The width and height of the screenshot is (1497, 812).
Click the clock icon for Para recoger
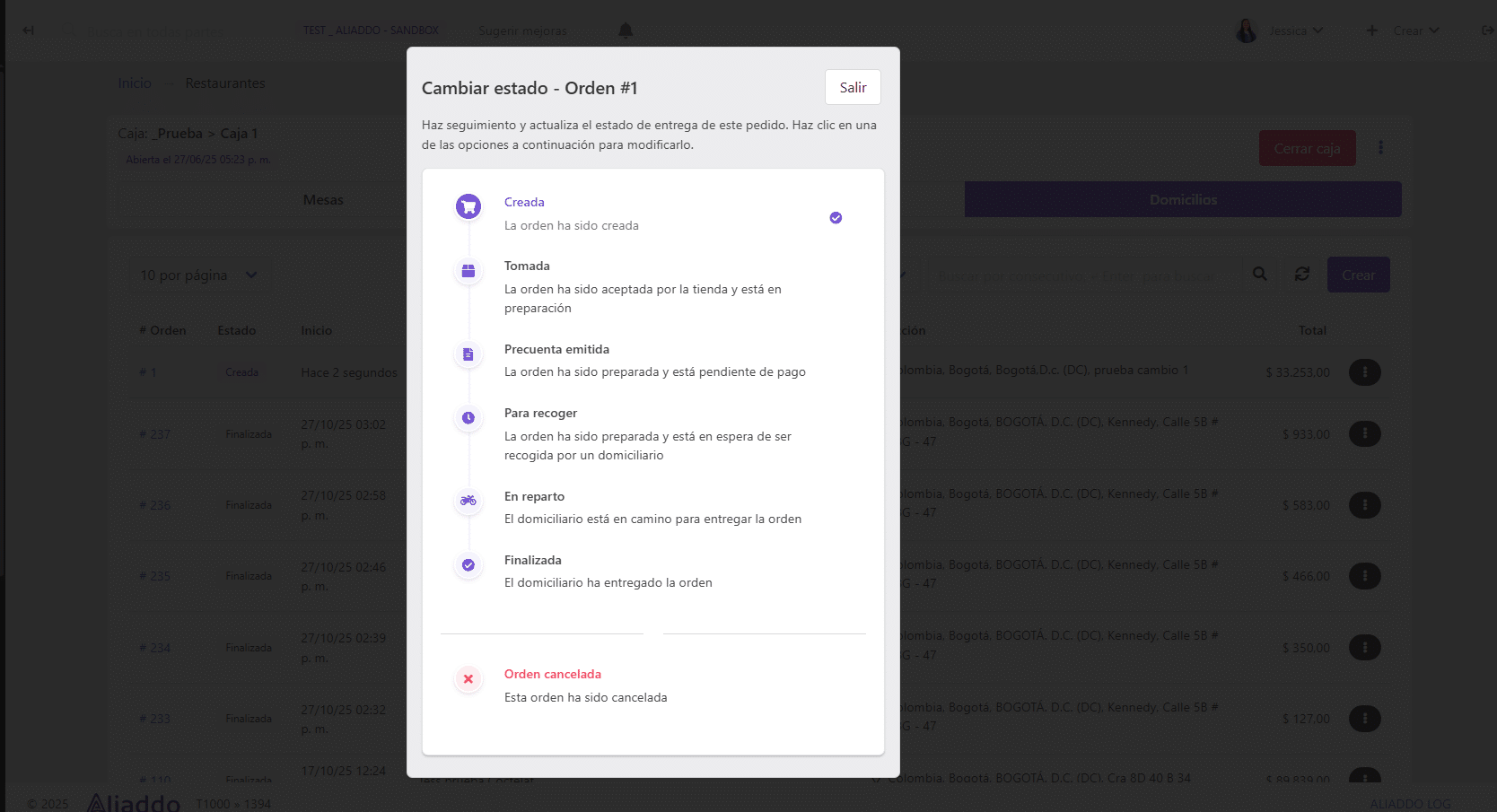(x=468, y=418)
